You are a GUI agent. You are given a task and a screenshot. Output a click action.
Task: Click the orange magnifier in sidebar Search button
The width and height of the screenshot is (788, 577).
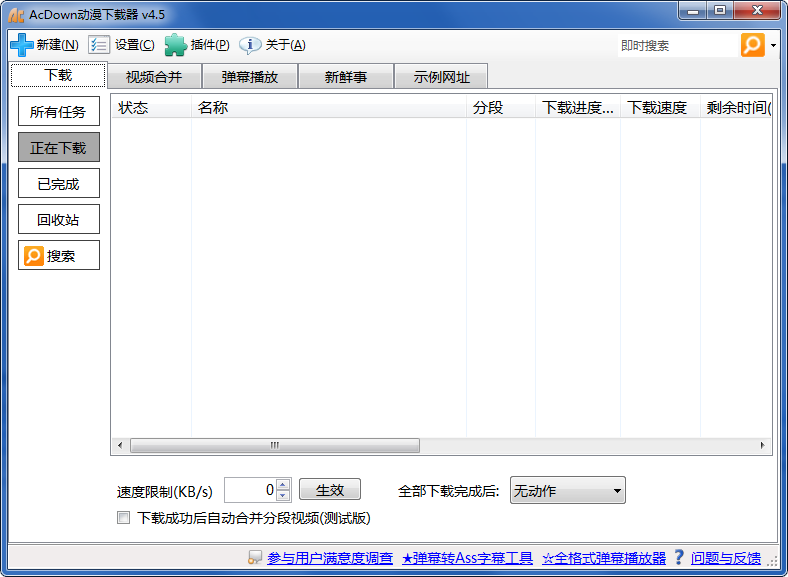click(x=34, y=256)
